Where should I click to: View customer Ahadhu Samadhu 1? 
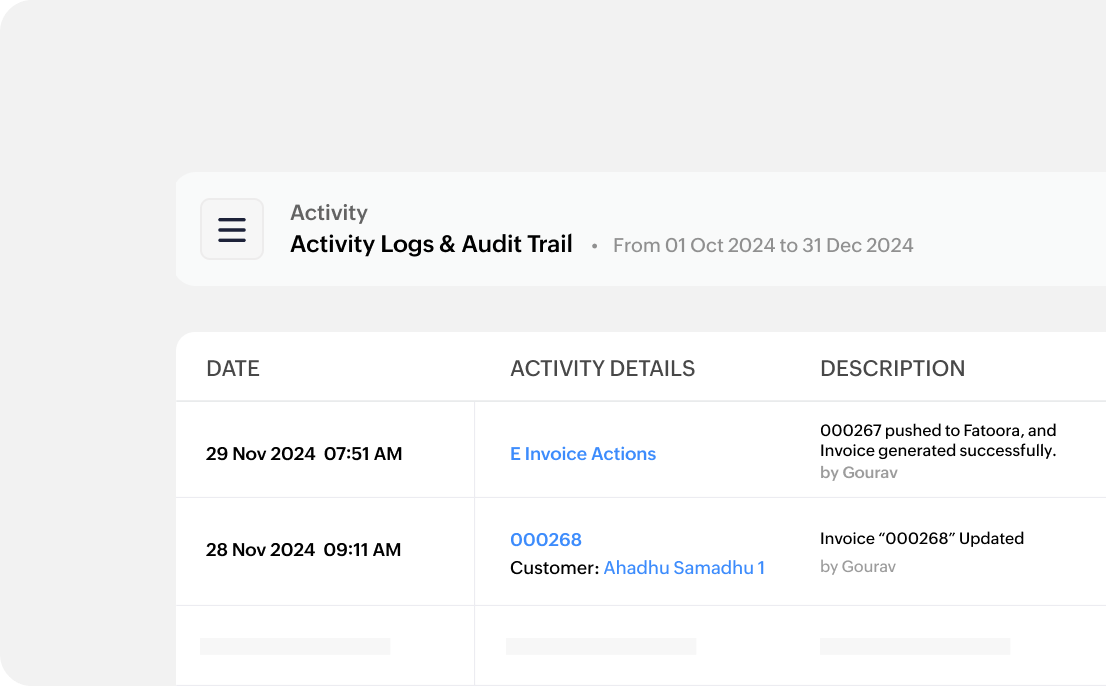(x=684, y=567)
